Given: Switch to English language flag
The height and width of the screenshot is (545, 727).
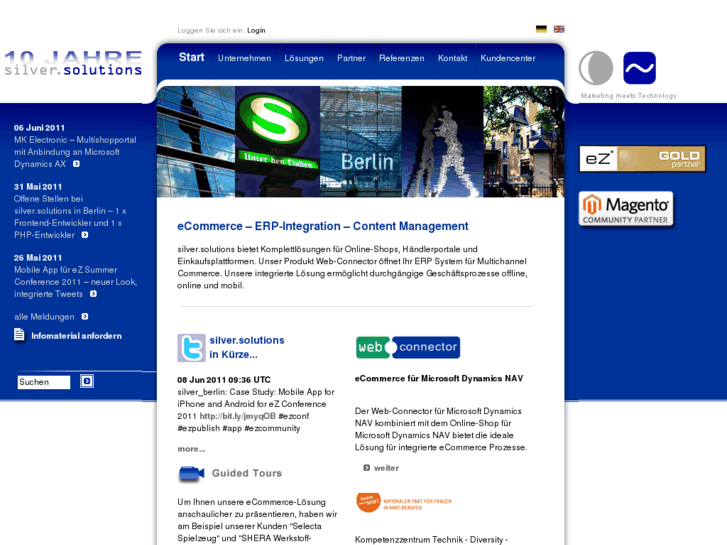Looking at the screenshot, I should (x=559, y=29).
